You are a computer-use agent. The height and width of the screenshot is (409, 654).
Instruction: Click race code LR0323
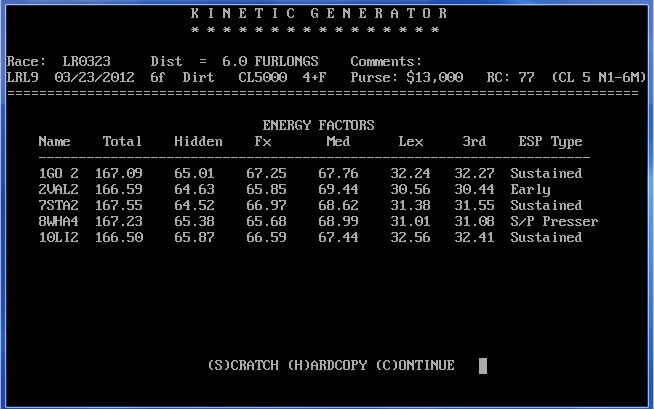(87, 61)
